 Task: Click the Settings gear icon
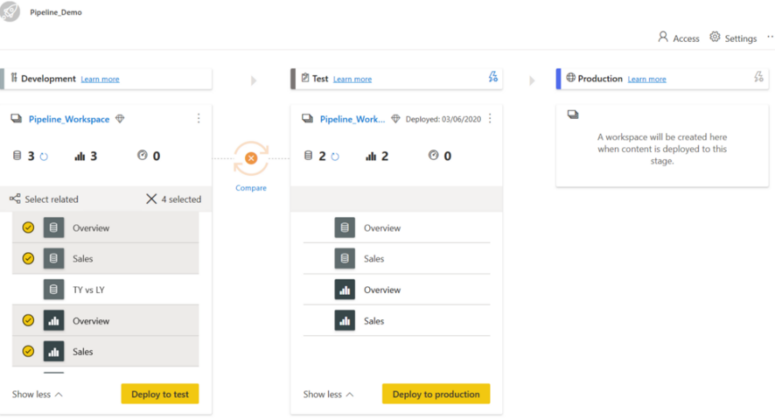715,37
